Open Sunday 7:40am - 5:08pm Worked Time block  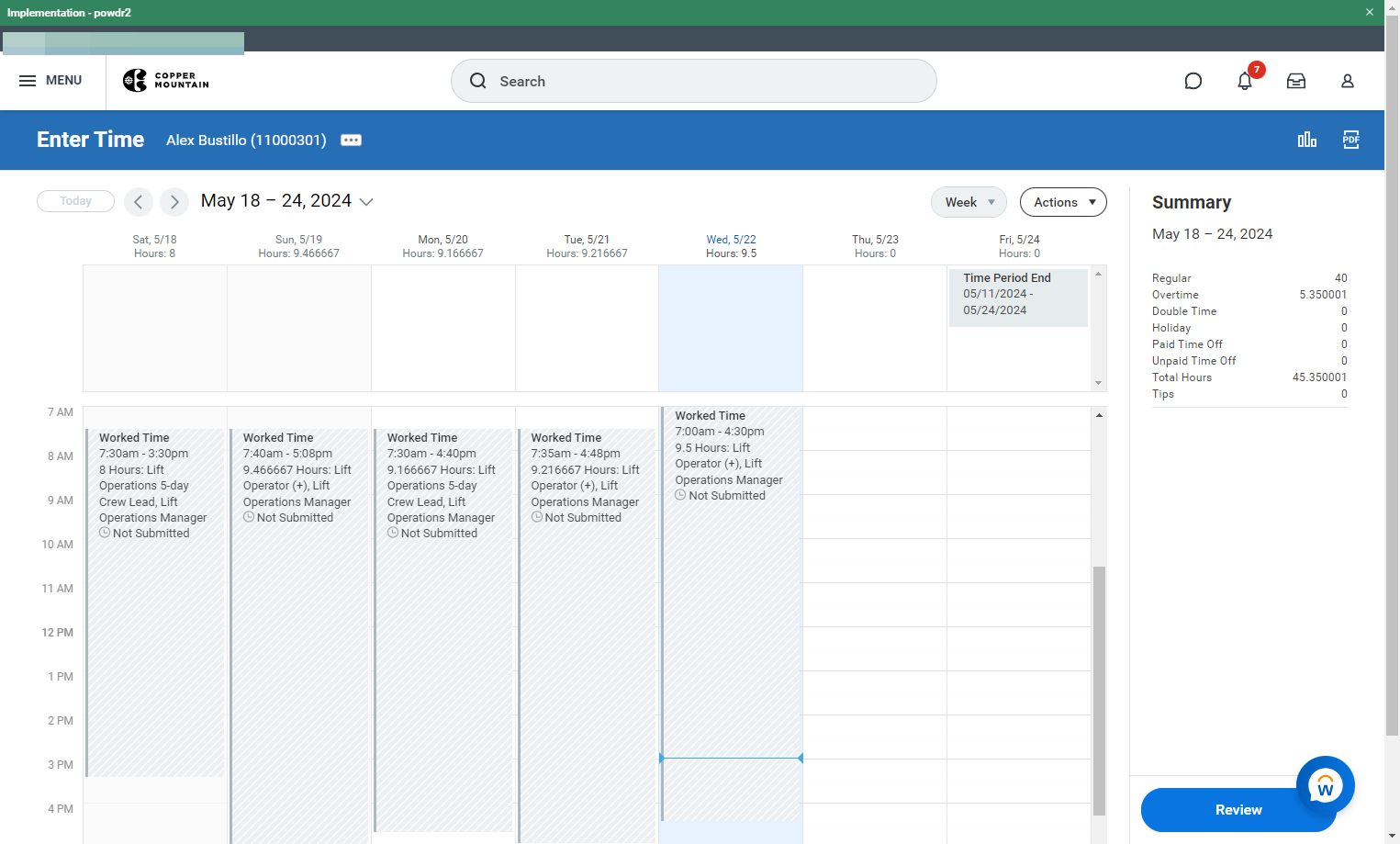[299, 636]
